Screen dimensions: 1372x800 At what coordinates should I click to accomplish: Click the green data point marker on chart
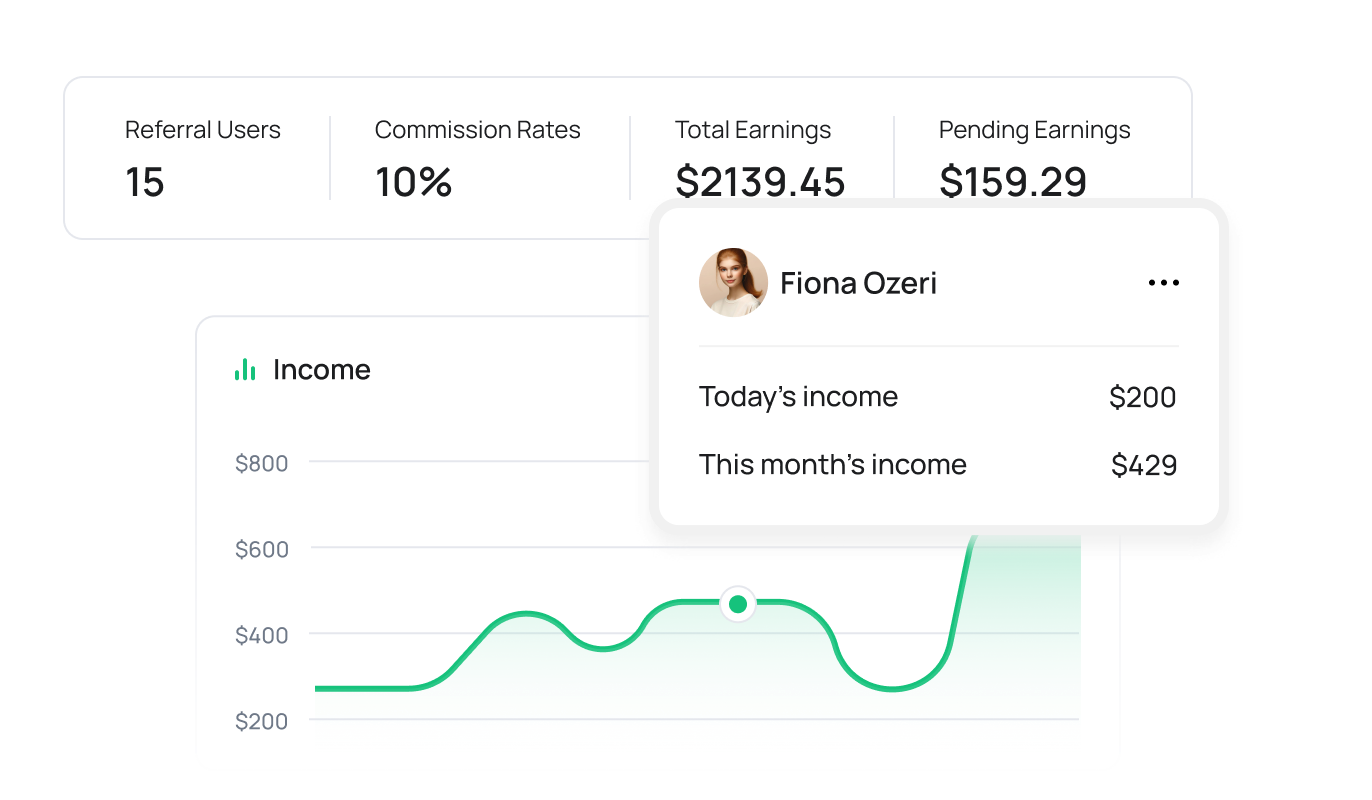[x=738, y=604]
